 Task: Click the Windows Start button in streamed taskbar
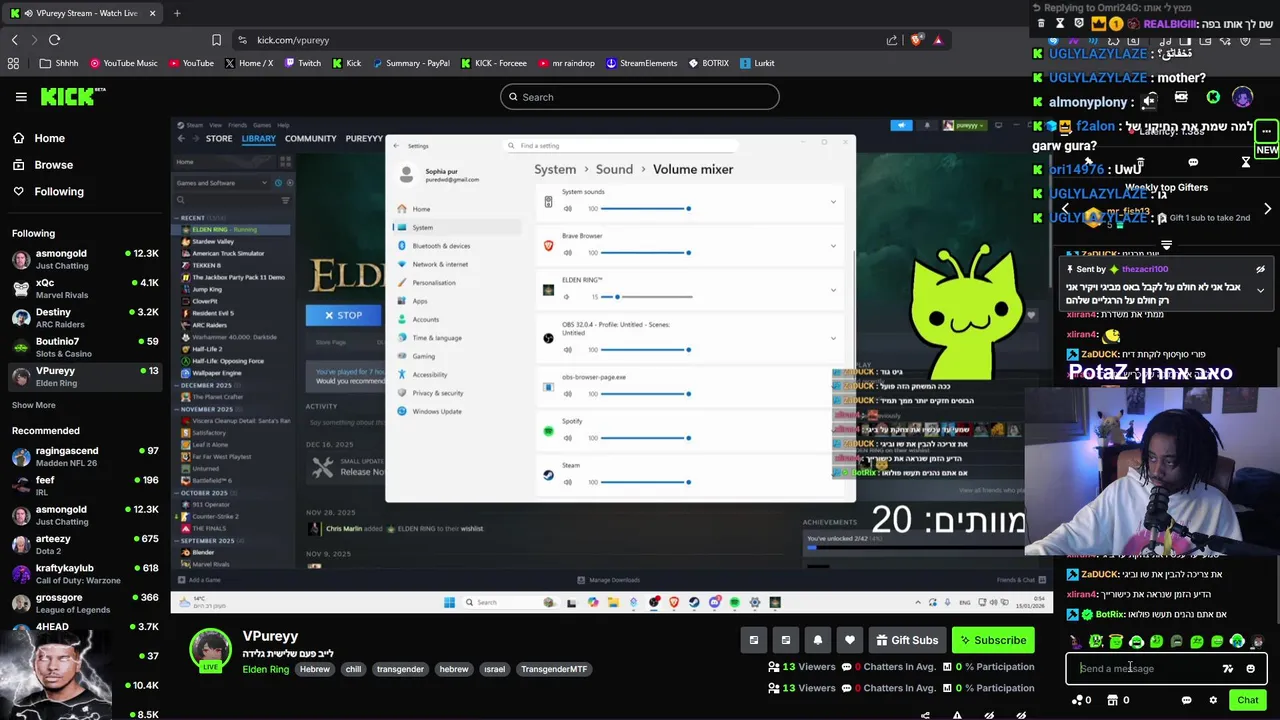pyautogui.click(x=449, y=602)
